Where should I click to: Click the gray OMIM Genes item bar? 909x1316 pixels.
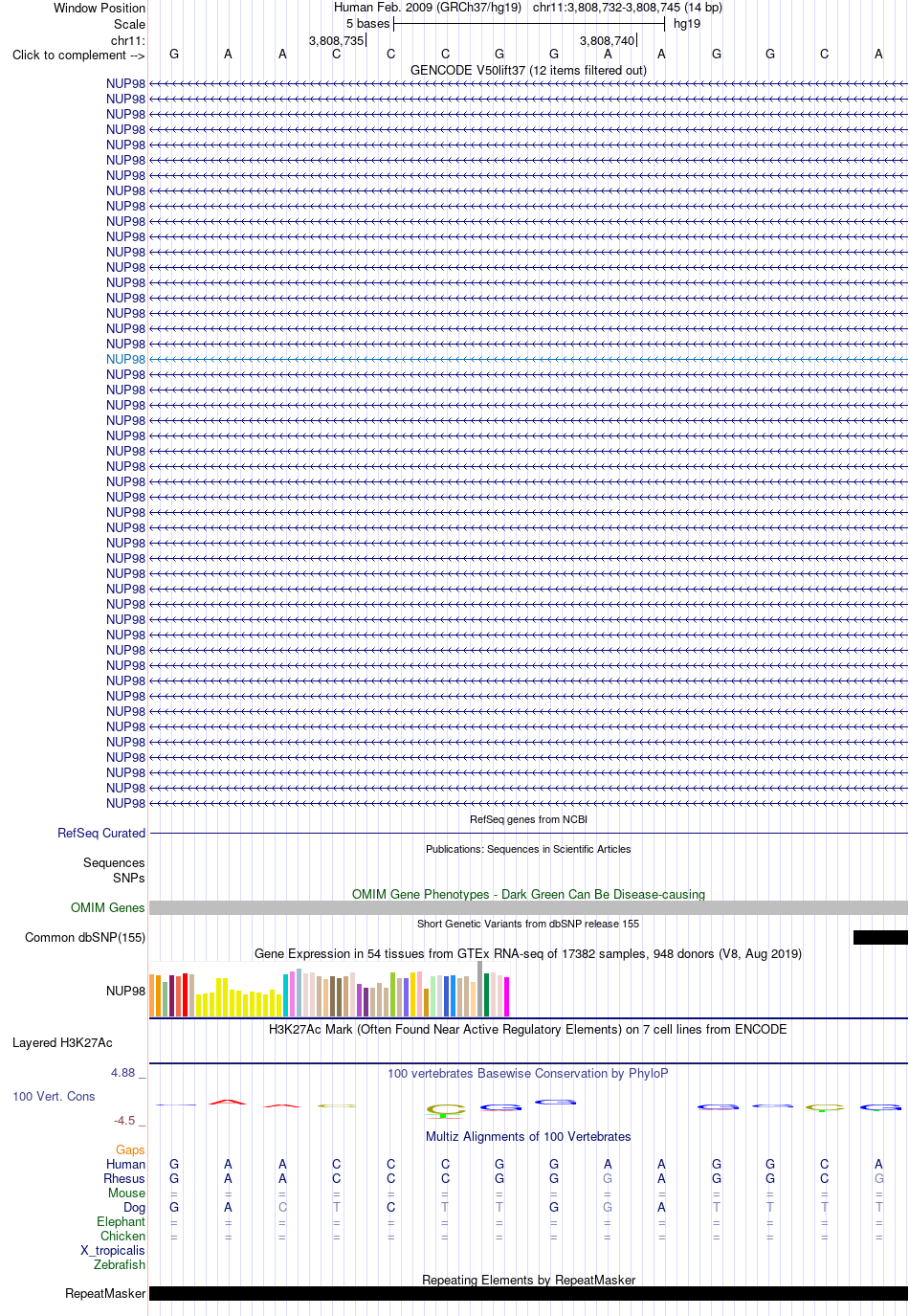point(528,907)
